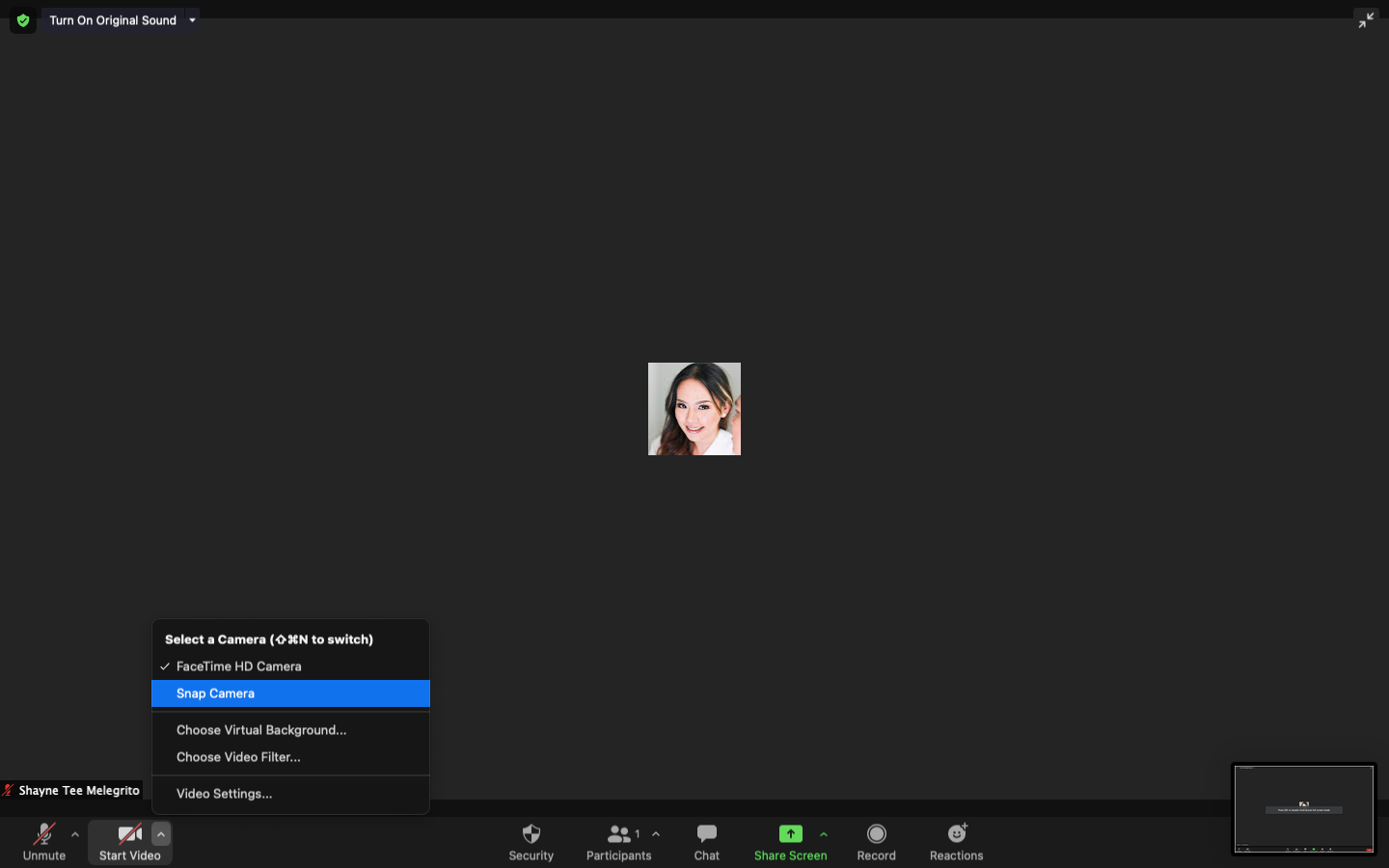
Task: Collapse the camera options arrow
Action: (x=161, y=834)
